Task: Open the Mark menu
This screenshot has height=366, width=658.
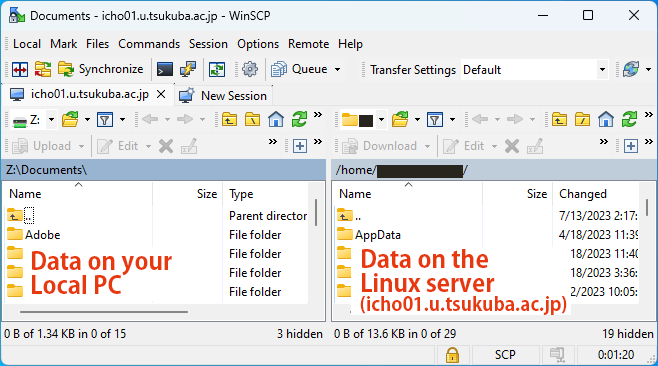Action: coord(63,44)
